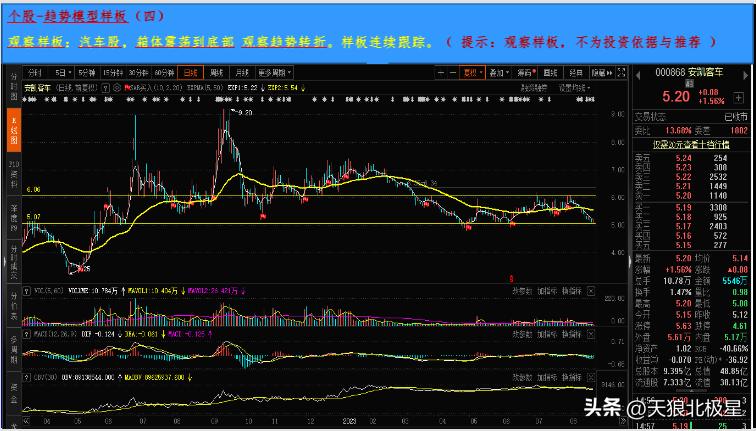Open the 叠加 overlay dropdown

tap(499, 73)
